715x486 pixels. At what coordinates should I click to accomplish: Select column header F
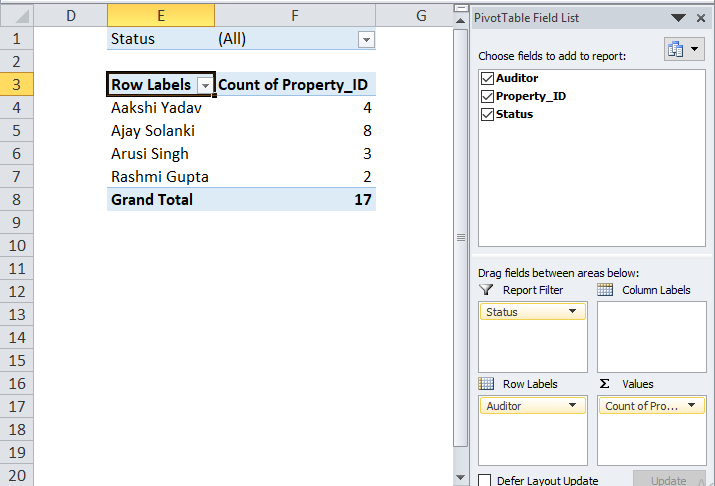click(x=294, y=15)
